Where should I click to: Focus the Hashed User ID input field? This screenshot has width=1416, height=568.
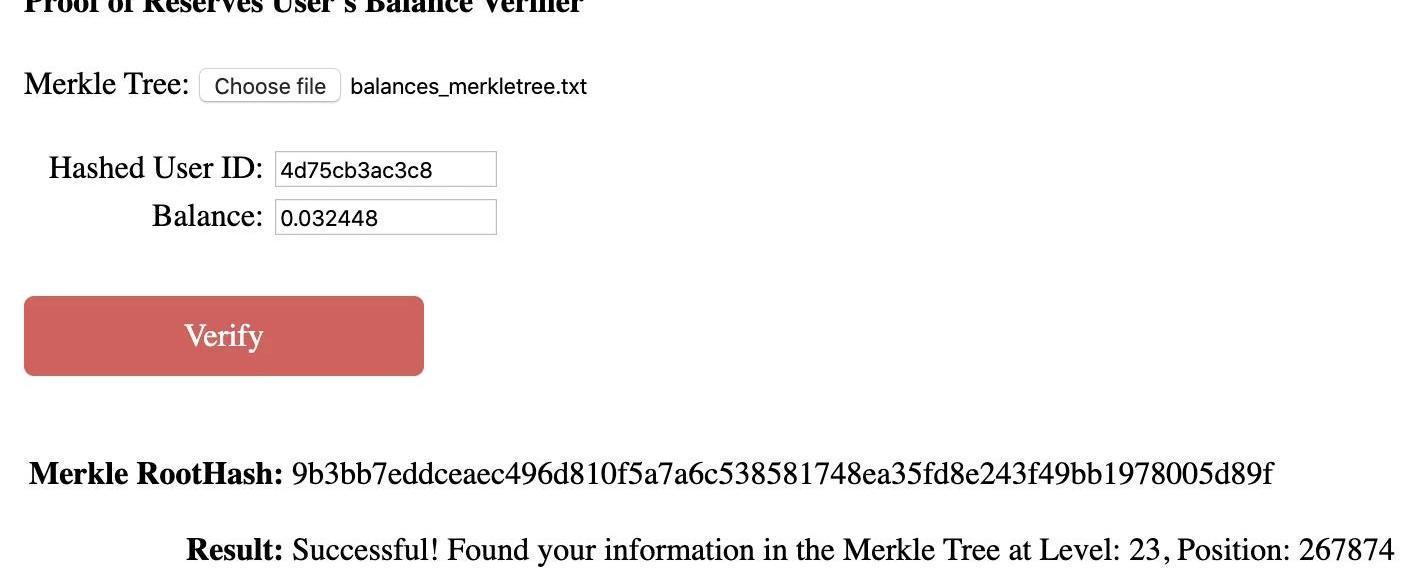[386, 169]
